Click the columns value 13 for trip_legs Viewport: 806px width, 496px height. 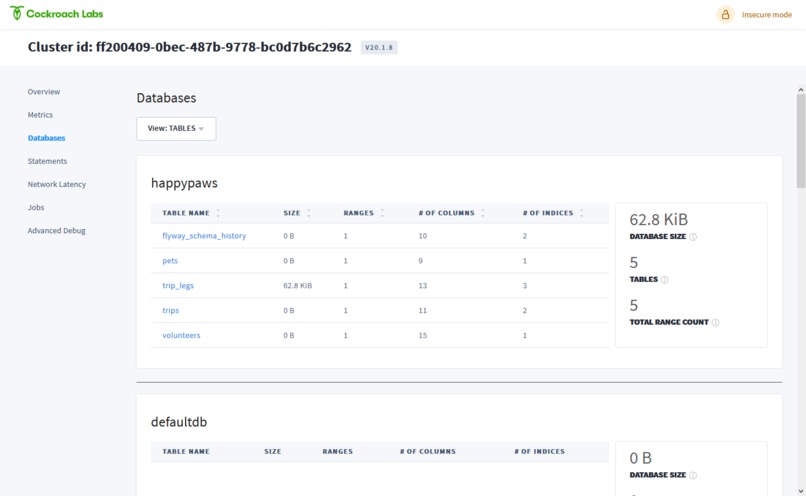pyautogui.click(x=423, y=285)
